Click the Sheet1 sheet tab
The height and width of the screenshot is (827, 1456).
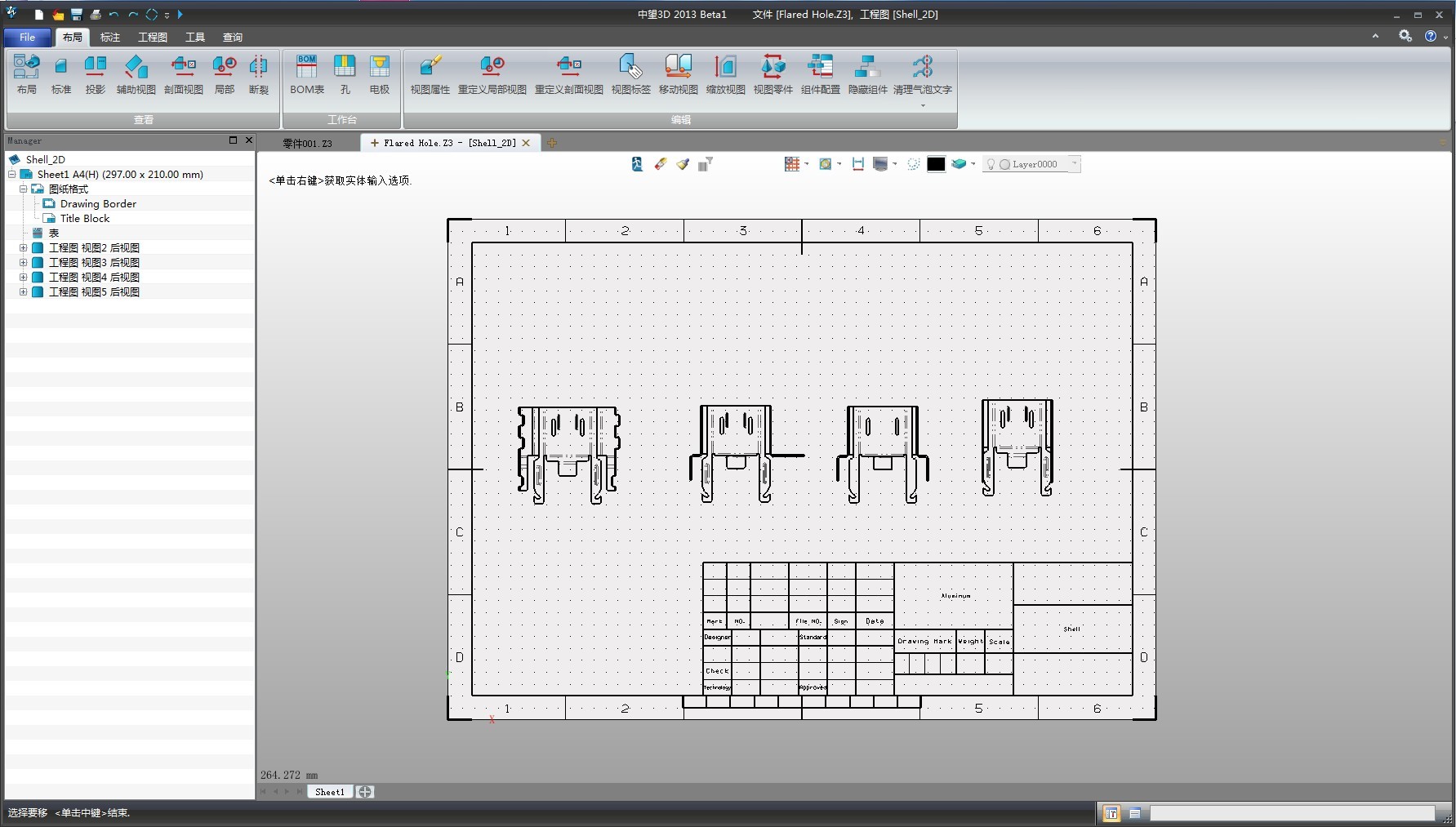click(x=330, y=792)
